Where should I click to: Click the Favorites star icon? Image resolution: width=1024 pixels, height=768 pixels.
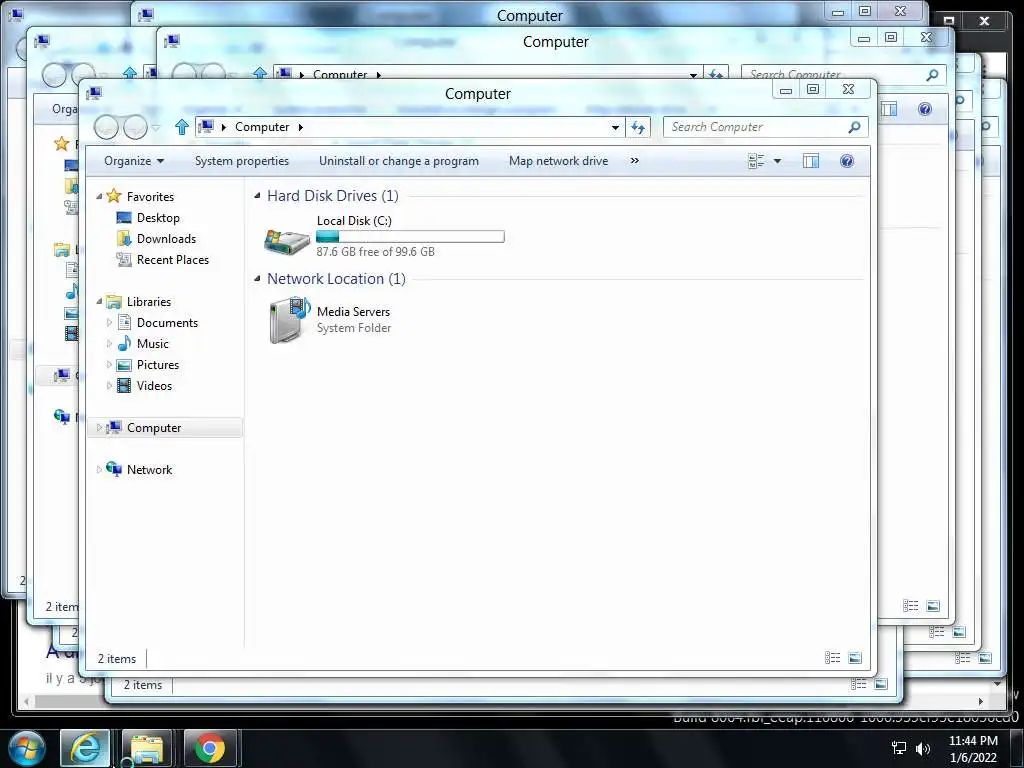114,196
